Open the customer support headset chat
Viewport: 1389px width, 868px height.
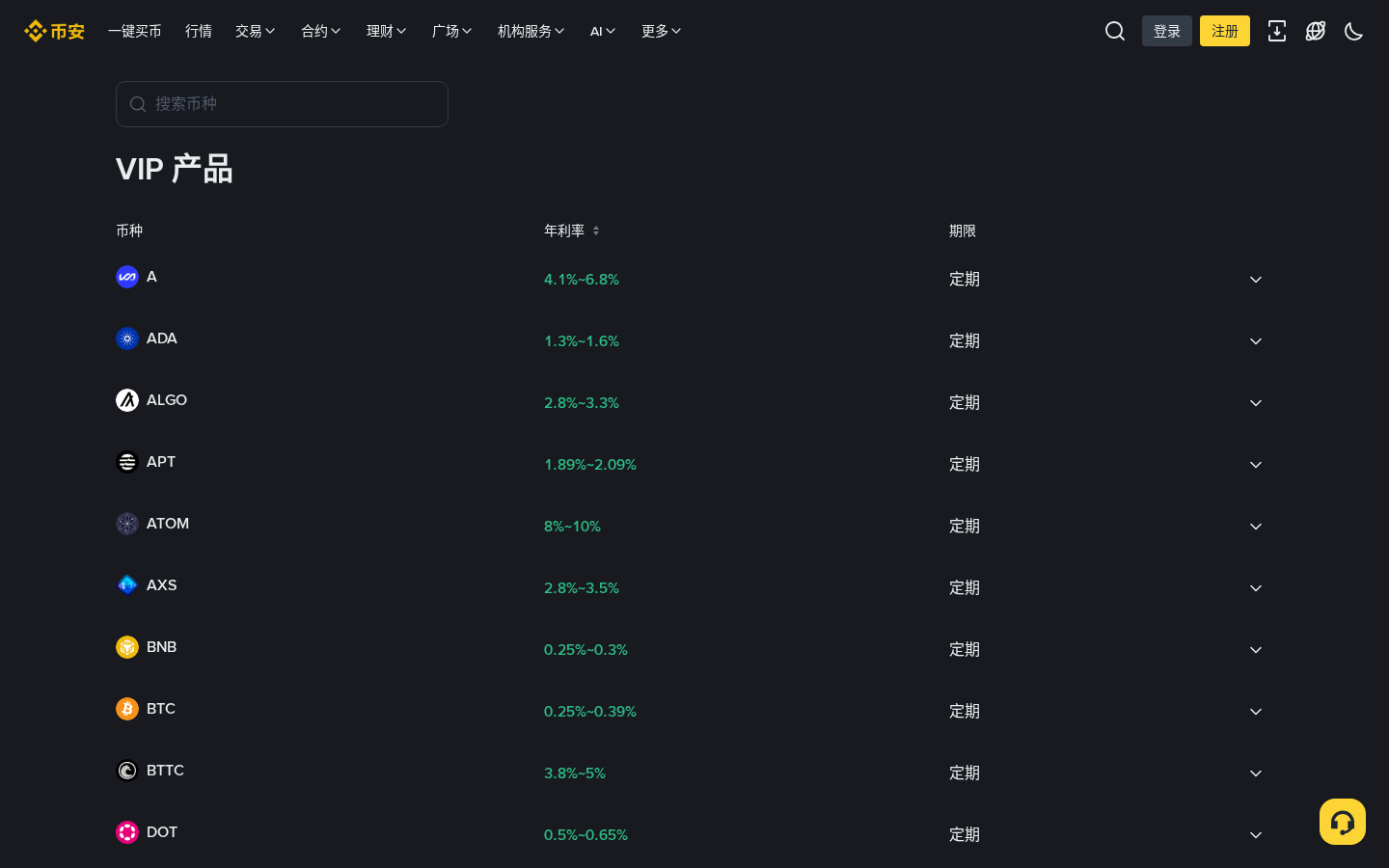click(1343, 822)
